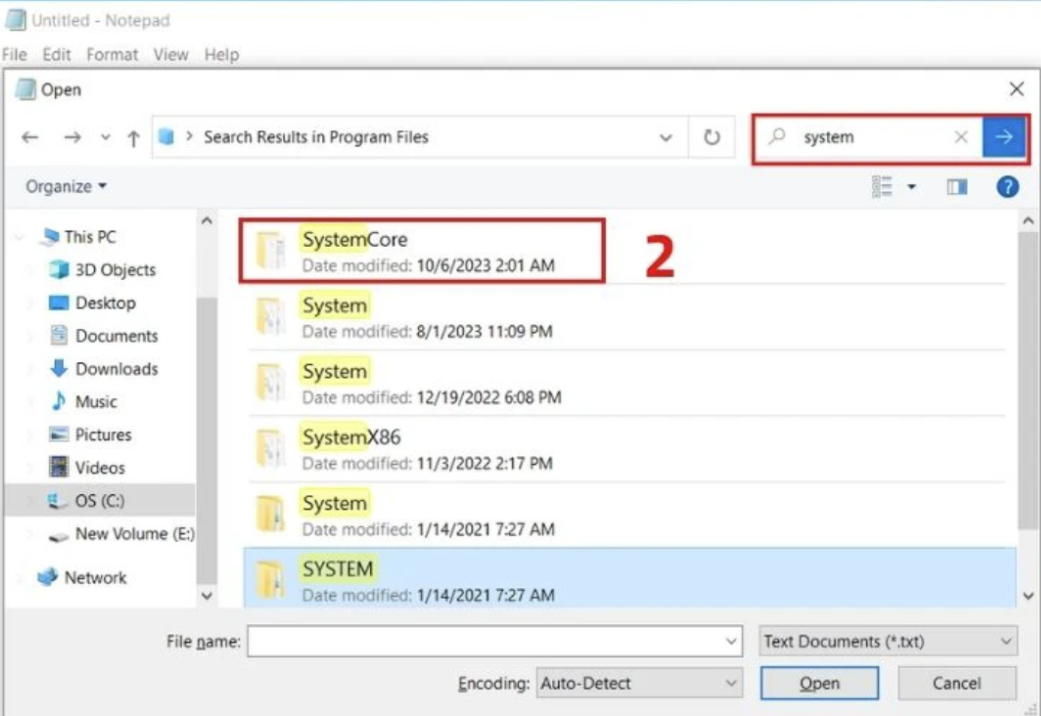1041x716 pixels.
Task: Click the up one level arrow
Action: [133, 137]
